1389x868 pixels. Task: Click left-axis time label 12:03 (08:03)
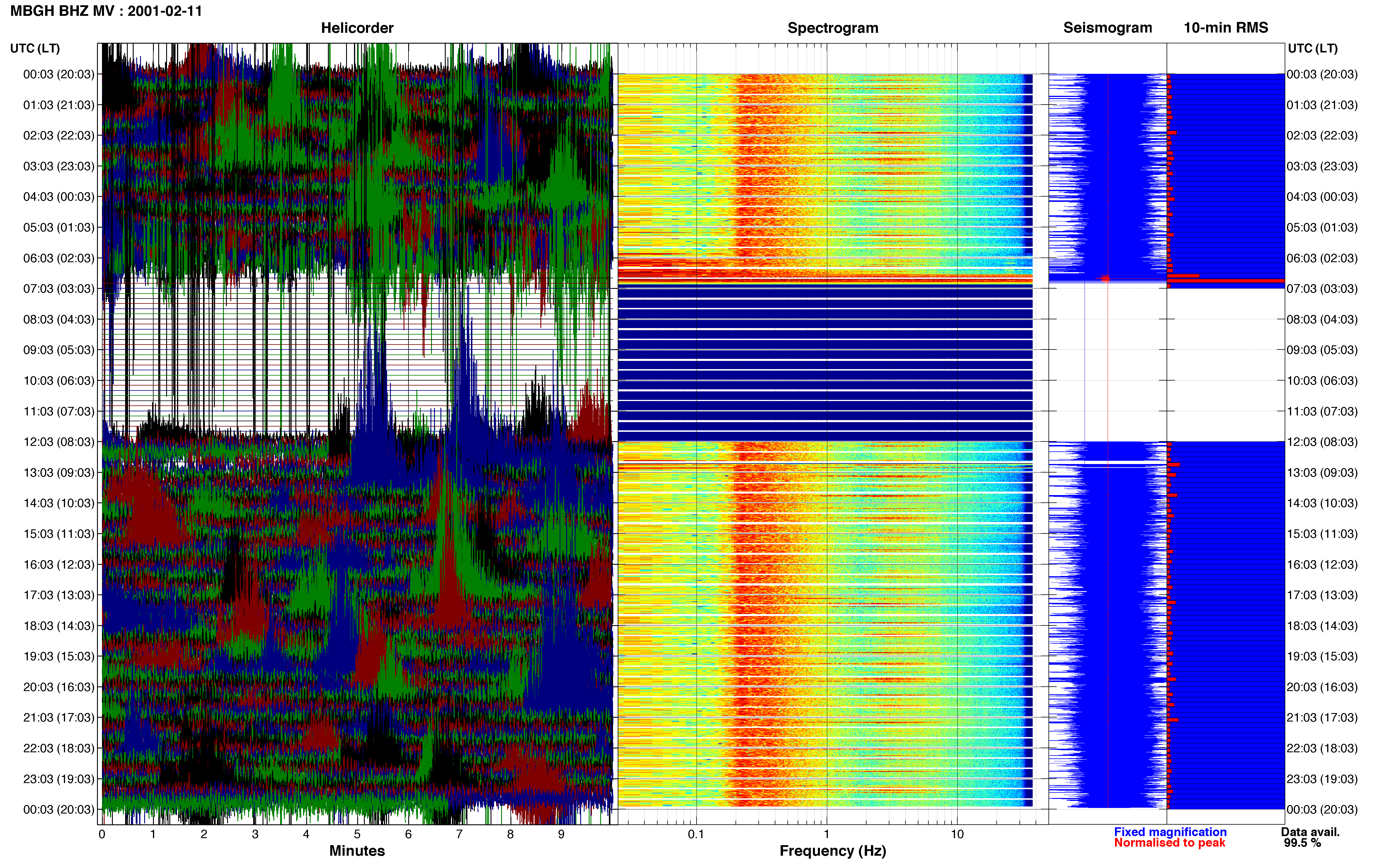click(x=59, y=441)
